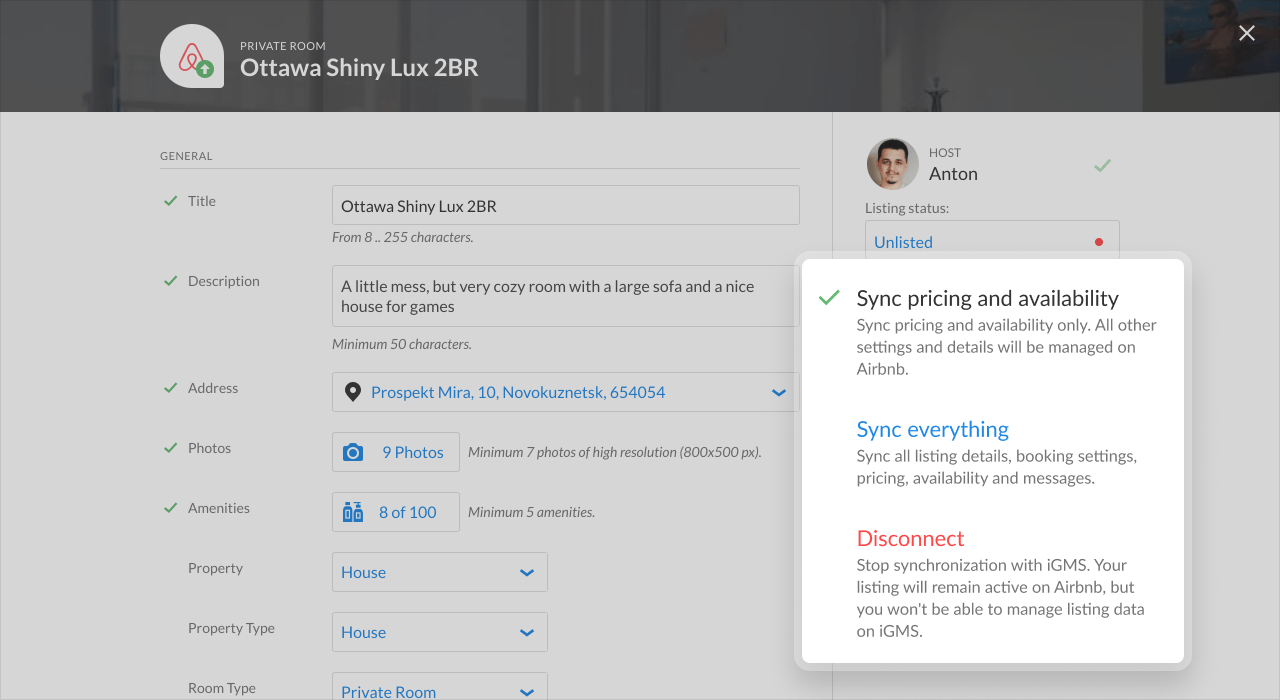Toggle the checkmark next to Description
This screenshot has height=700, width=1280.
(169, 280)
